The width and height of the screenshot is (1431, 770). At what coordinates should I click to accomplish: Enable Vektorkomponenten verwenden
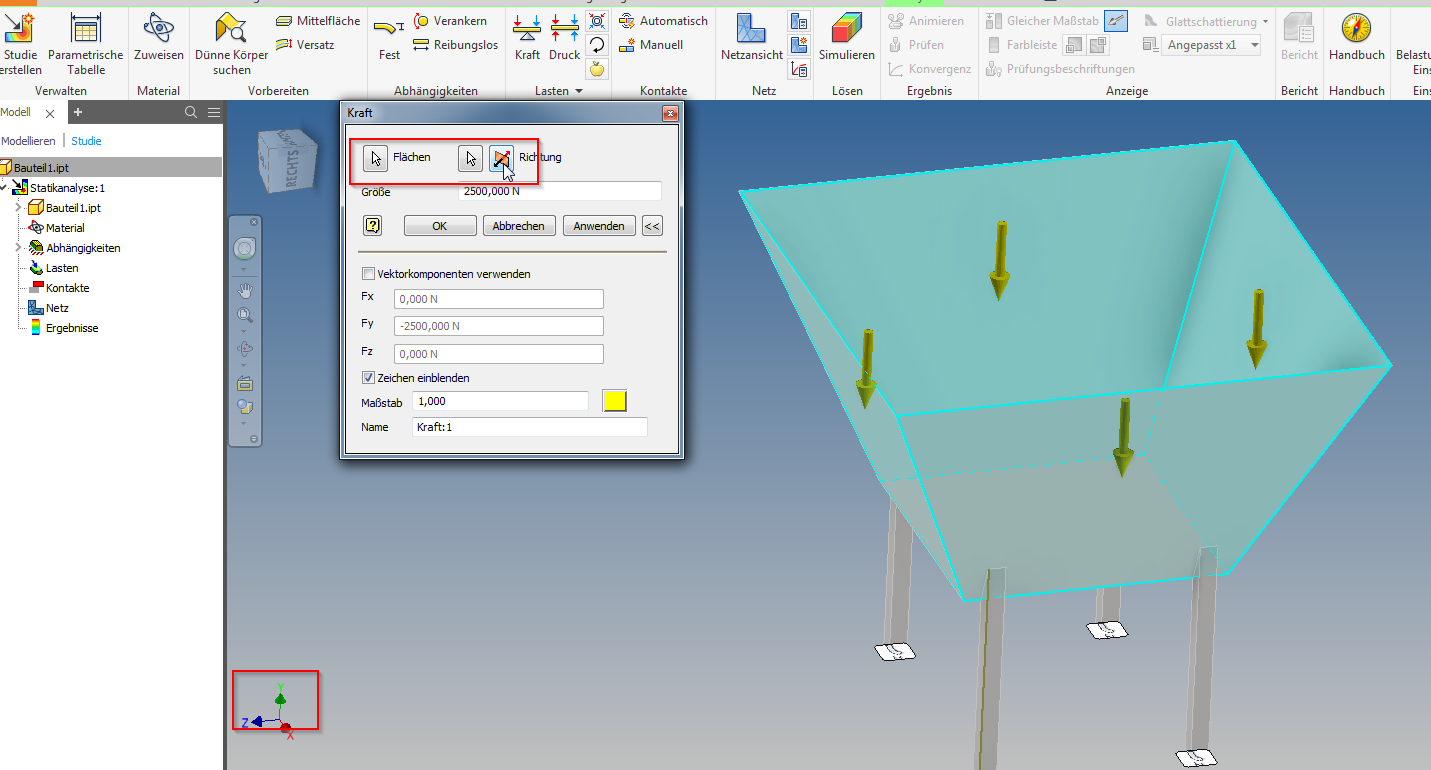[x=369, y=273]
